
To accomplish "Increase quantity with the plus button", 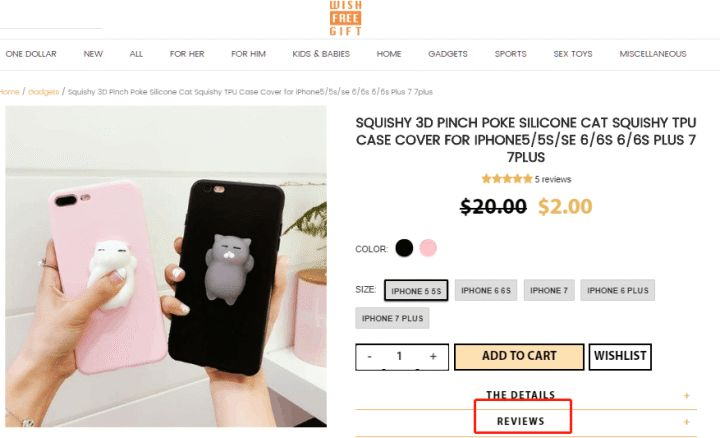I will pos(433,356).
